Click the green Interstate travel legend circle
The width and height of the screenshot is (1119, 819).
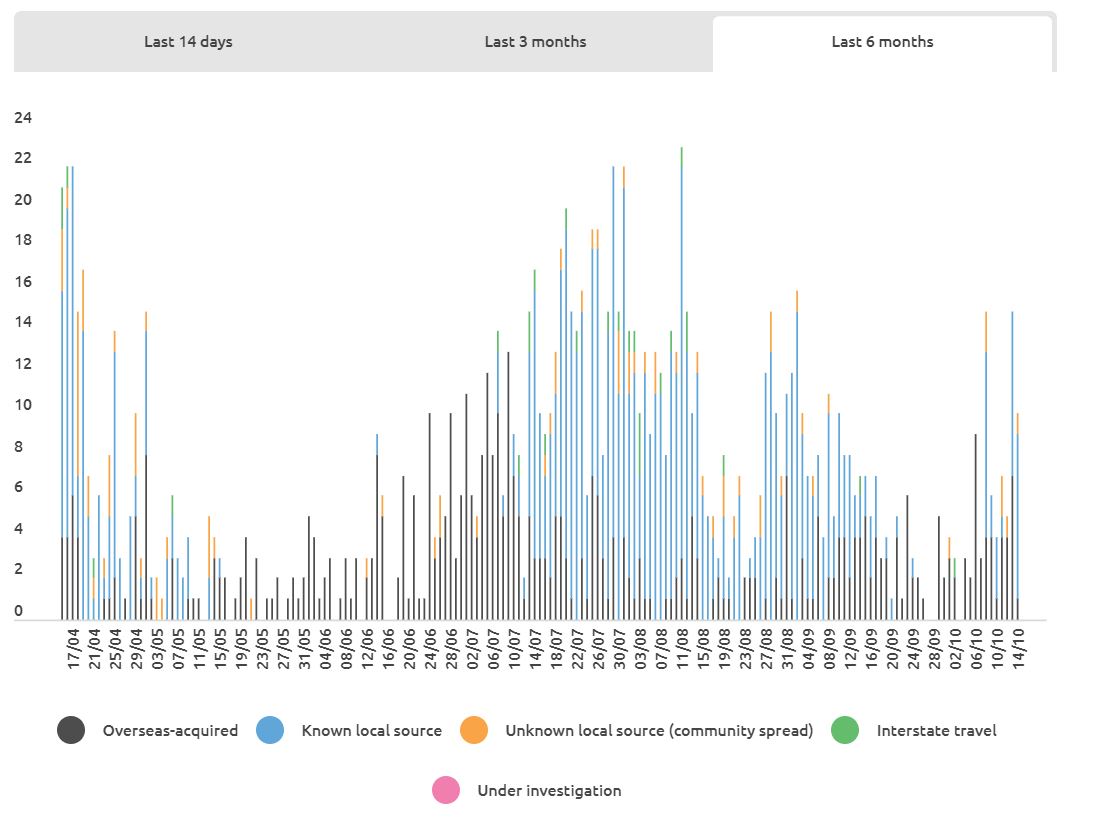click(x=845, y=731)
